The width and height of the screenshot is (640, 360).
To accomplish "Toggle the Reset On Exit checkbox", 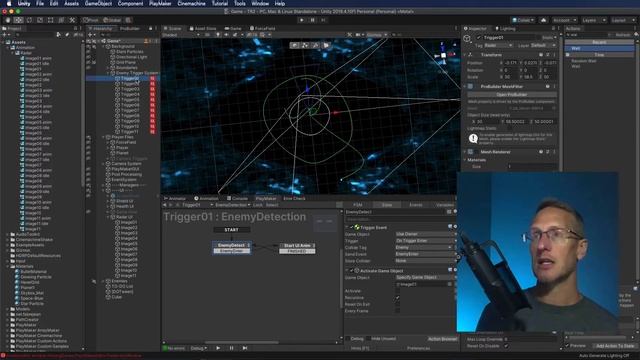I will click(x=398, y=304).
